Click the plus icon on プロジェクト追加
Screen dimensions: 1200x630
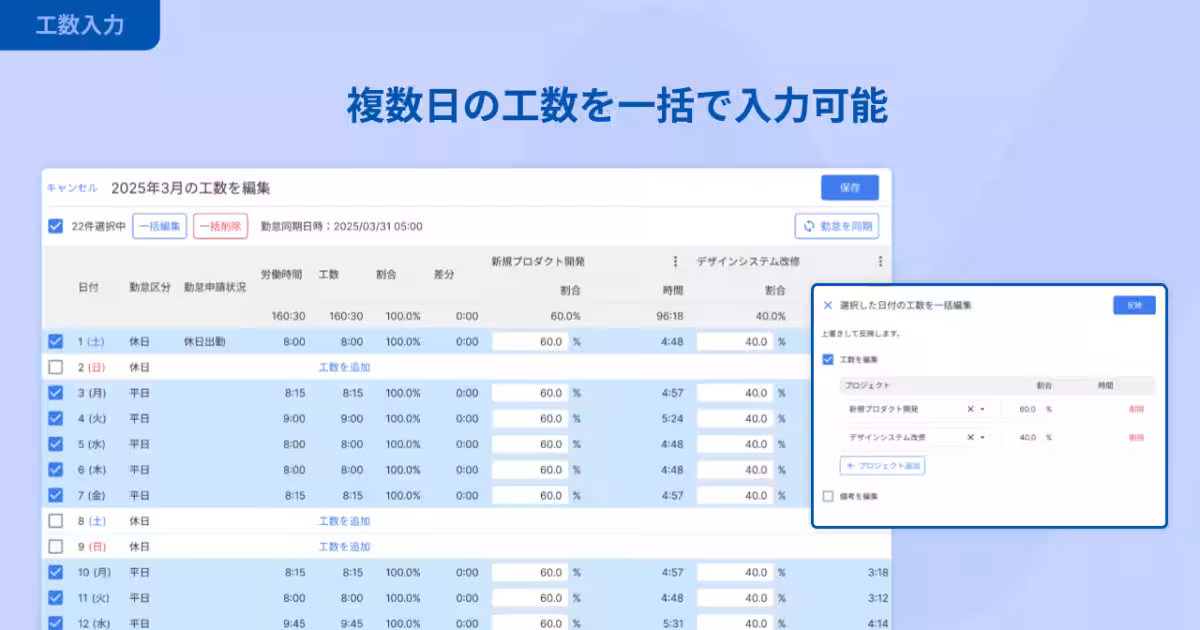pyautogui.click(x=850, y=466)
